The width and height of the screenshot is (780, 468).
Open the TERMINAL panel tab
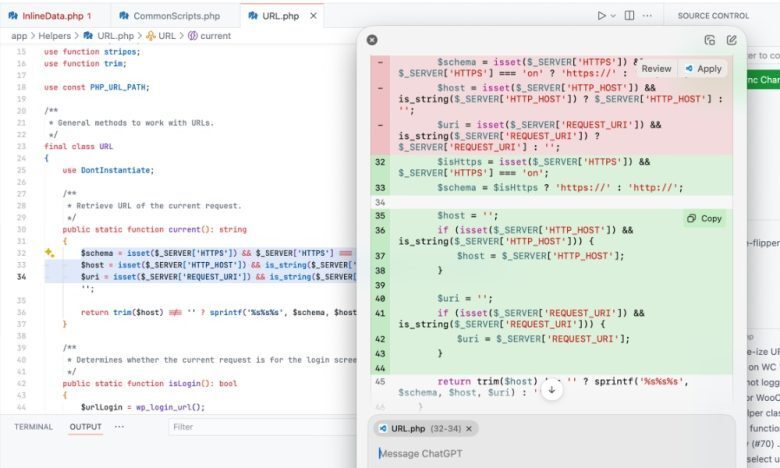click(x=33, y=427)
